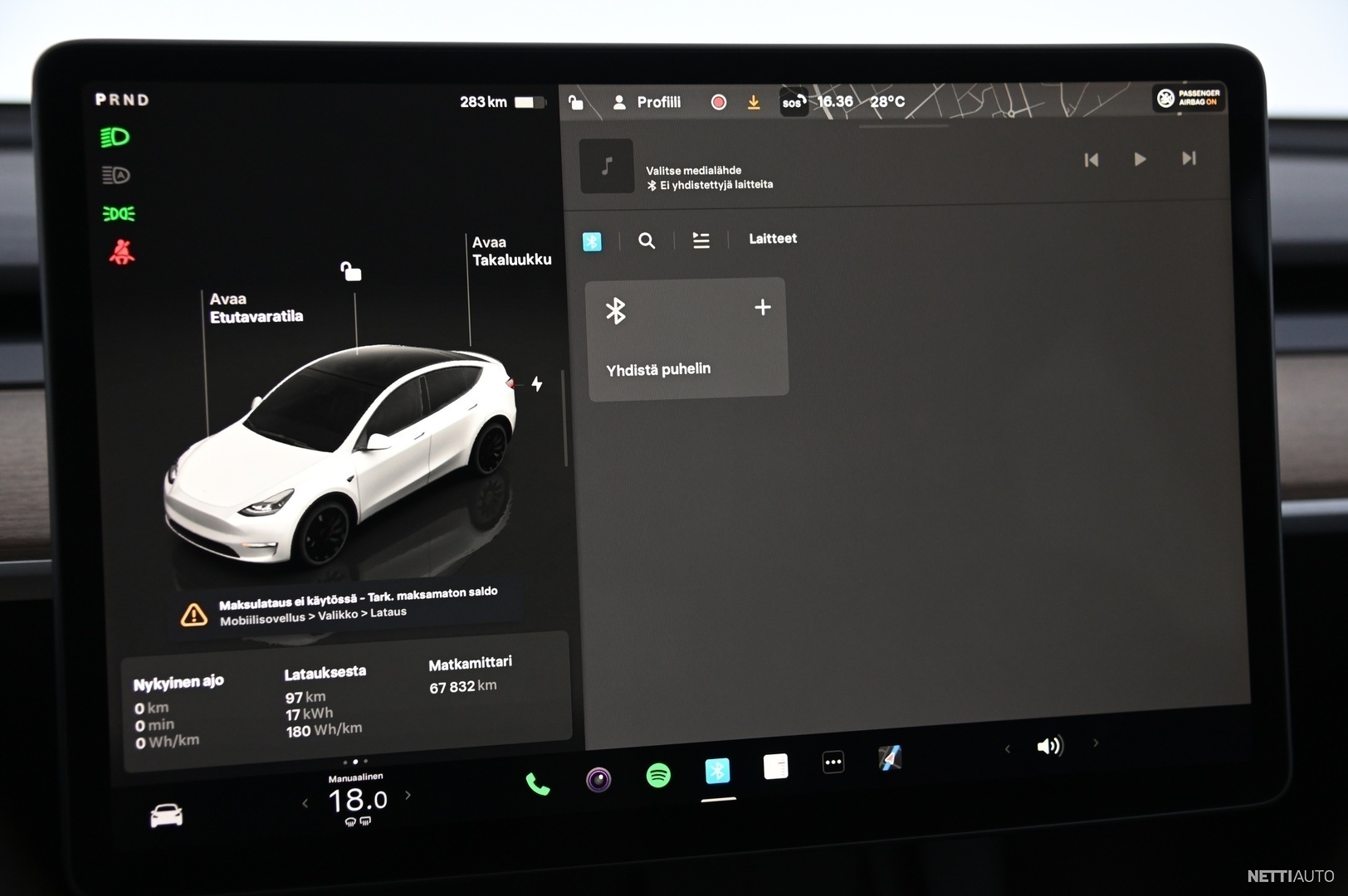Open car controls via car icon
This screenshot has width=1348, height=896.
pyautogui.click(x=166, y=816)
